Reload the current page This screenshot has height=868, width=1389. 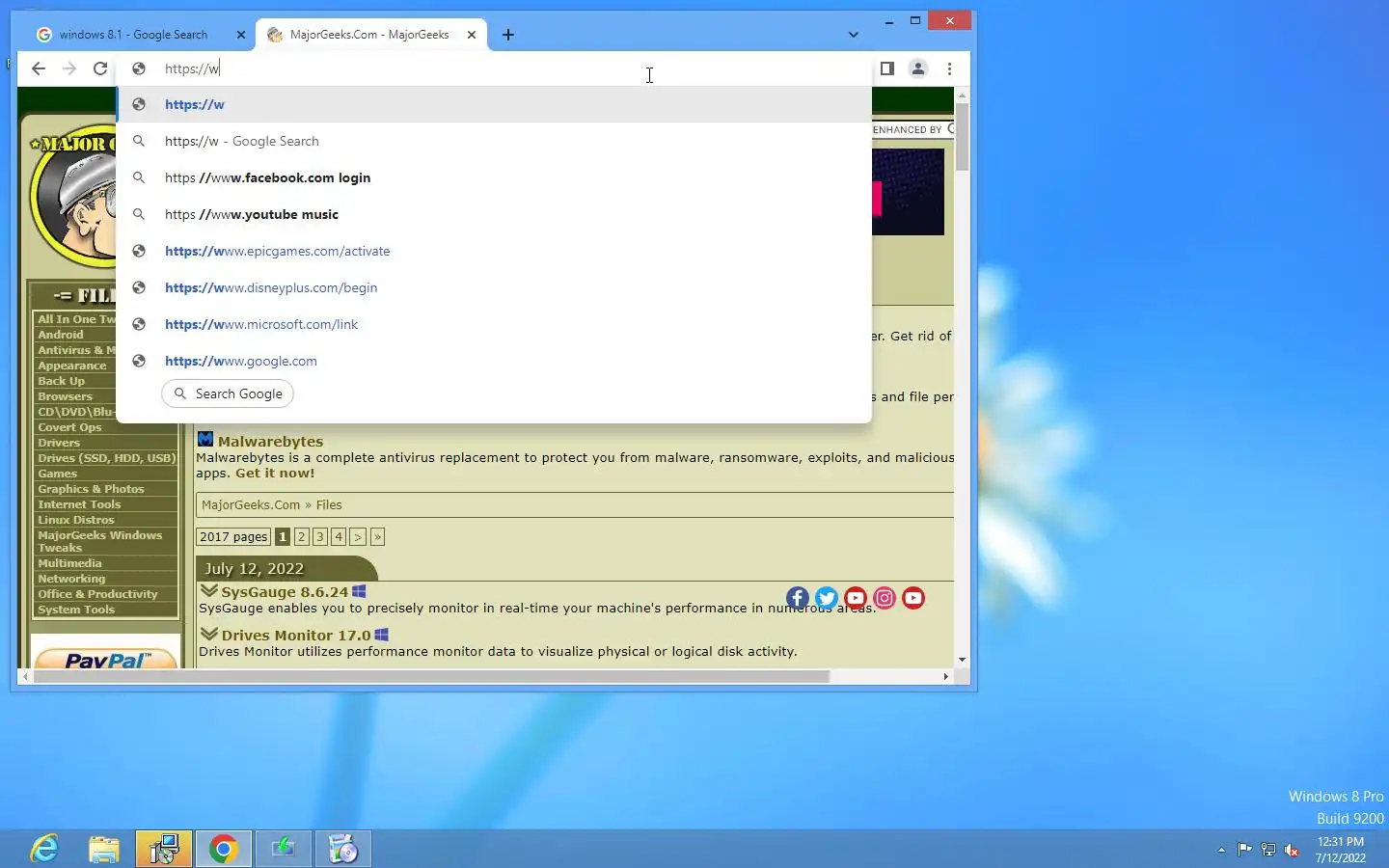(100, 68)
